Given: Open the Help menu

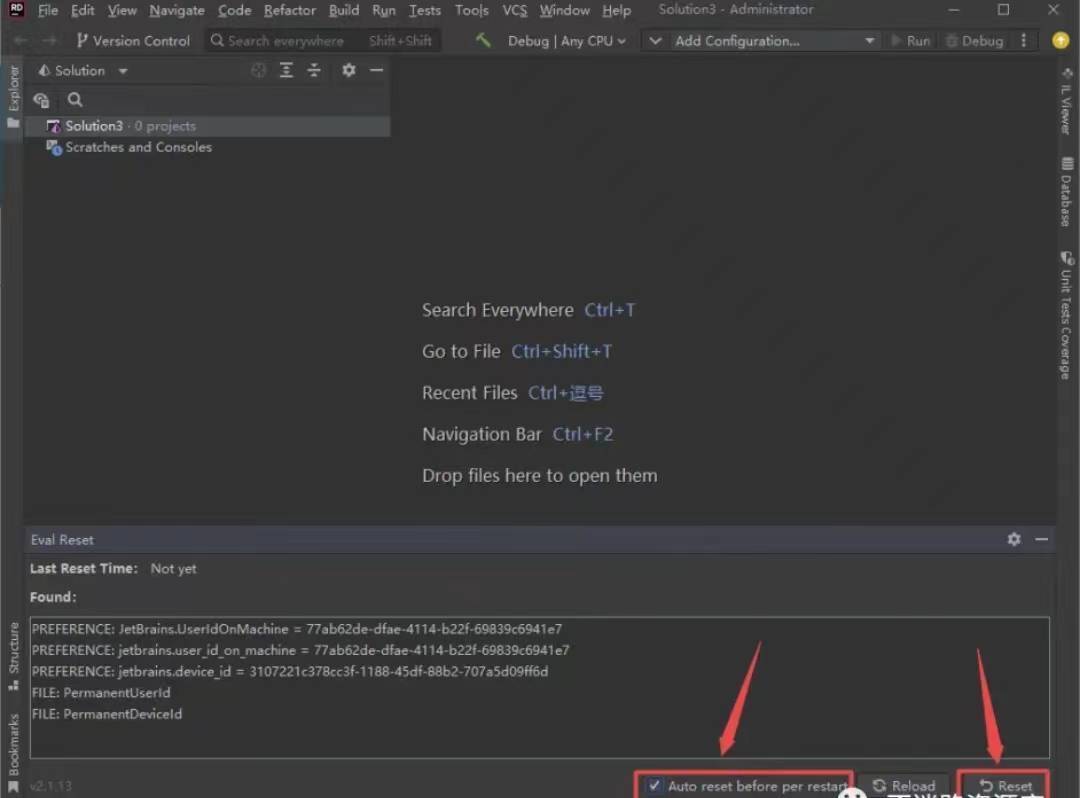Looking at the screenshot, I should point(616,10).
